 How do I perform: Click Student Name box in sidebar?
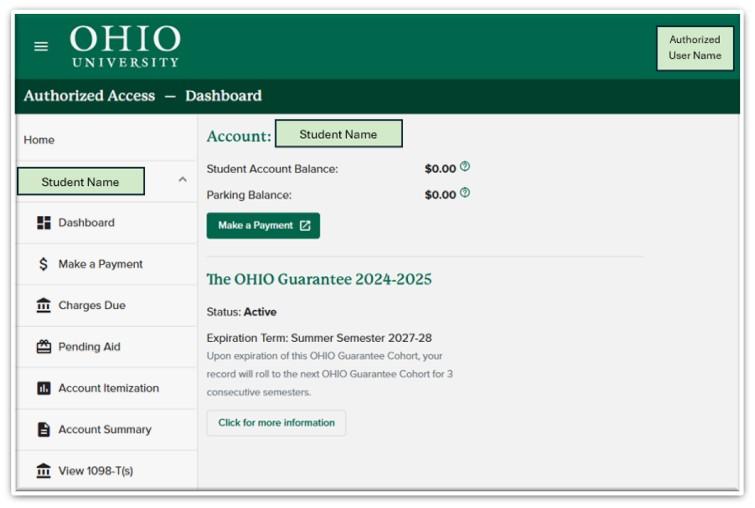pyautogui.click(x=81, y=182)
